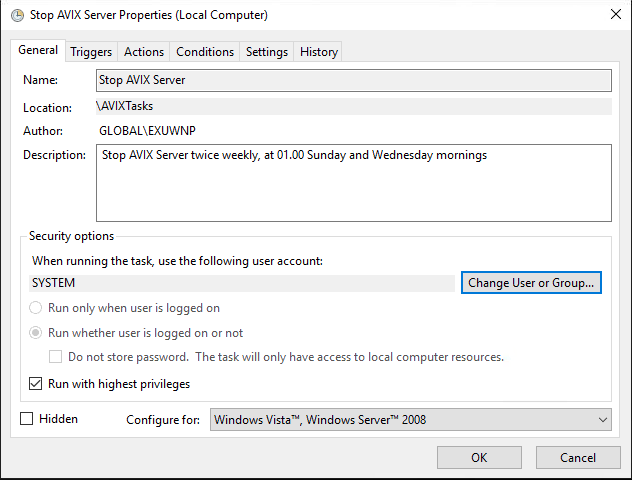Enable the Hidden checkbox
This screenshot has width=632, height=480.
click(x=27, y=419)
